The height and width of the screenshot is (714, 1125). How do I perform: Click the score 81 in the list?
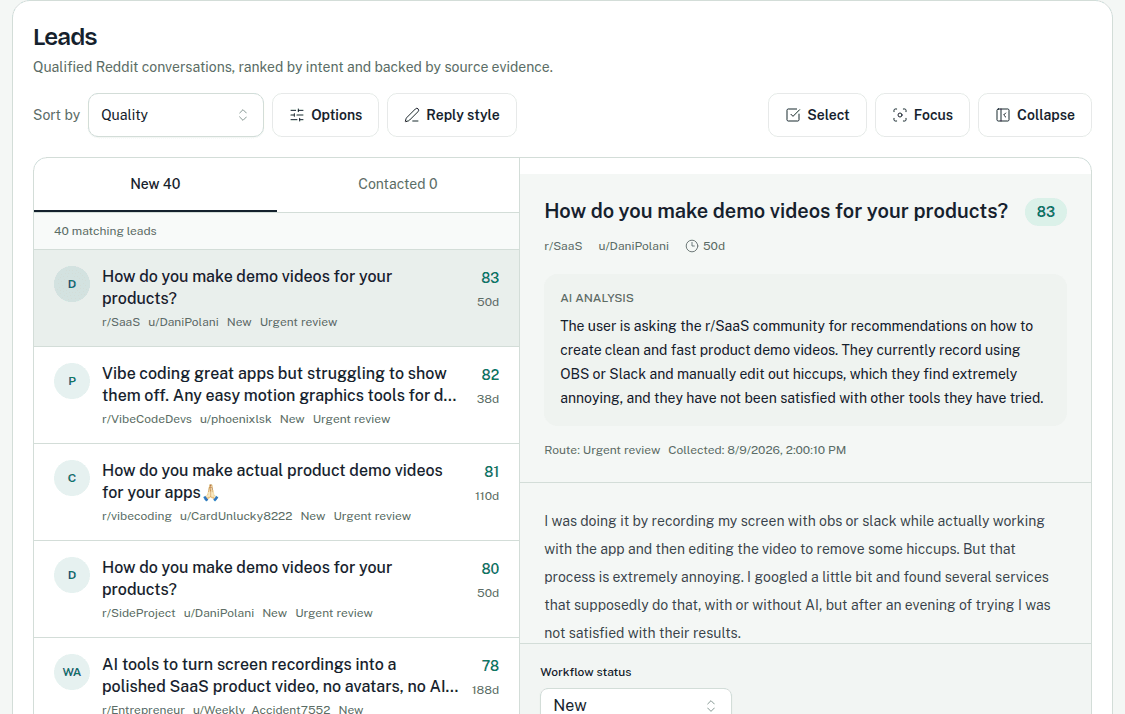coord(491,471)
